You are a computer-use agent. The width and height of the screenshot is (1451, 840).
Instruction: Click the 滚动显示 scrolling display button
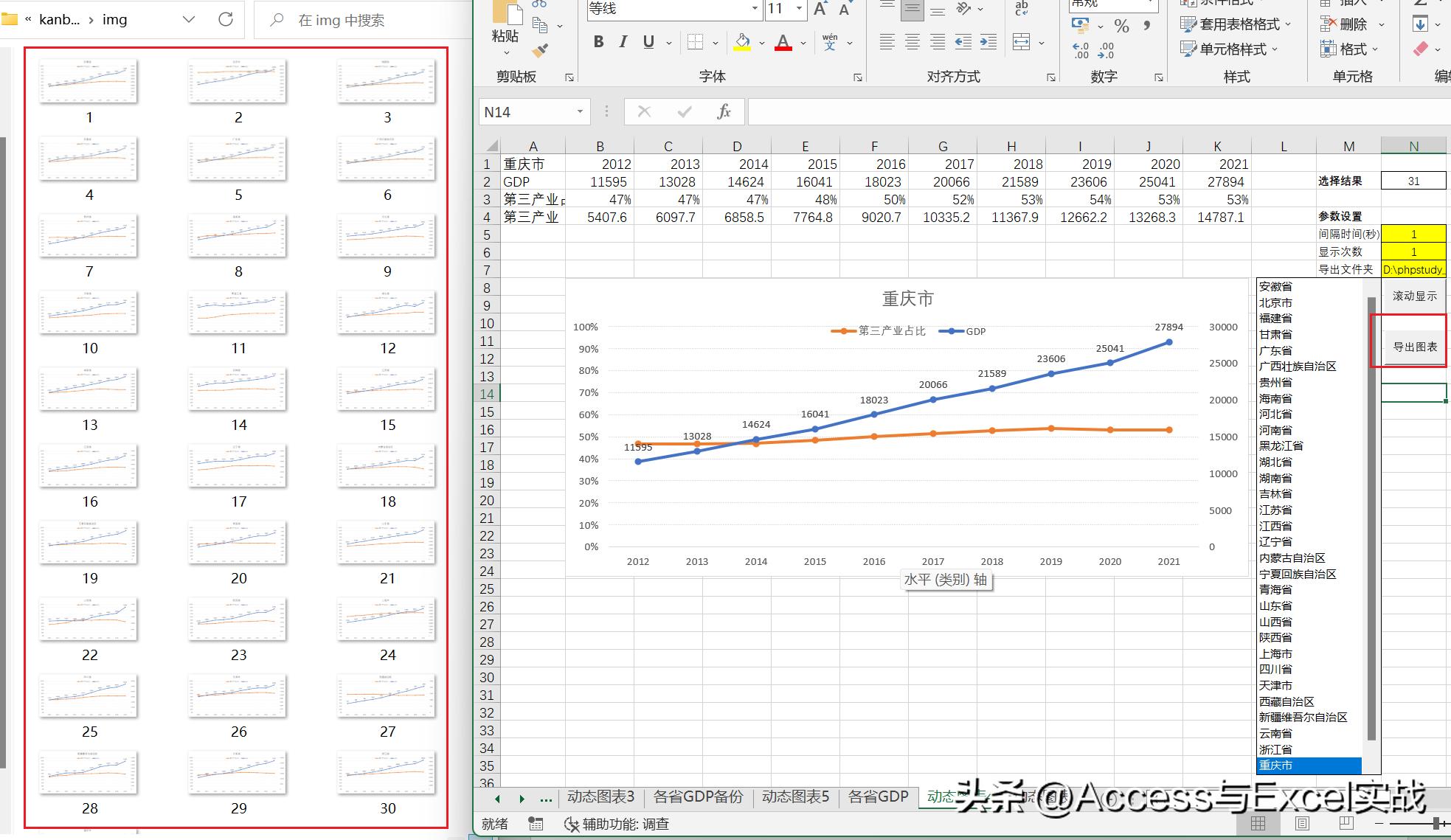[x=1413, y=295]
